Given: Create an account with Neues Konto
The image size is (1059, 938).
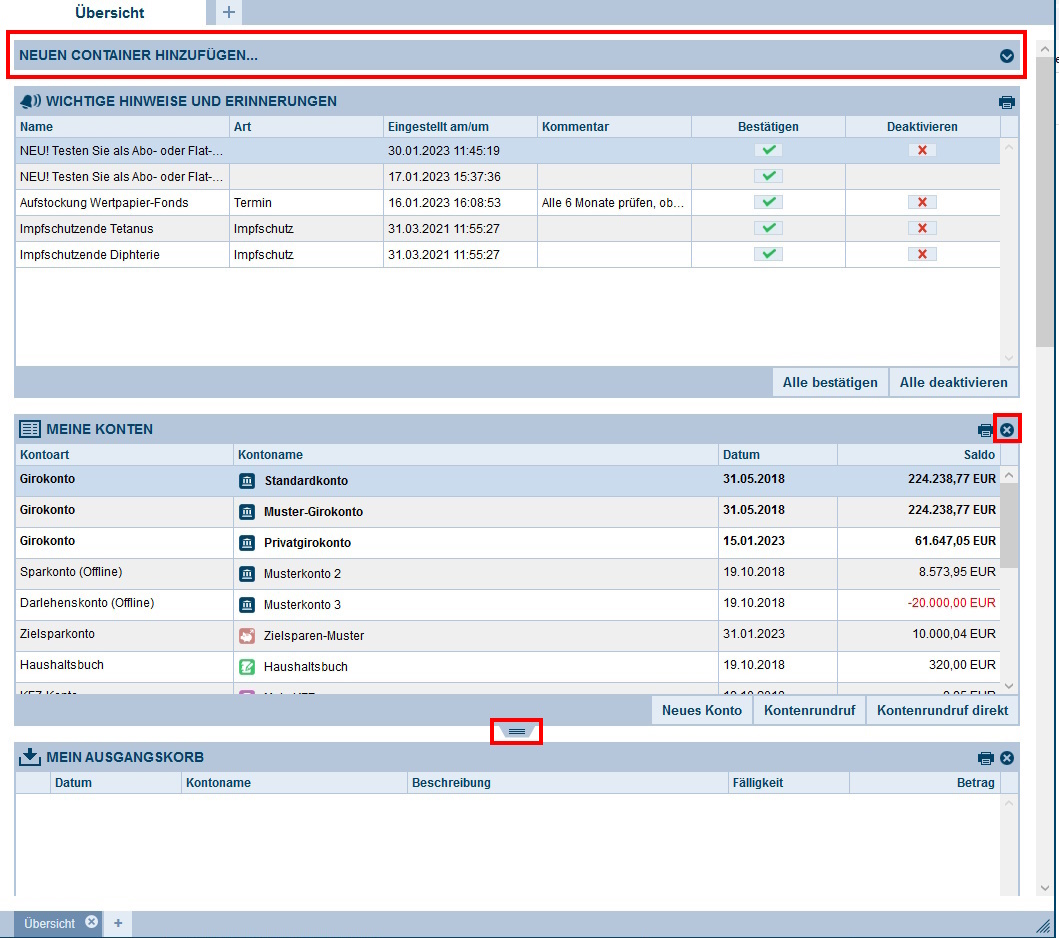Looking at the screenshot, I should tap(702, 710).
